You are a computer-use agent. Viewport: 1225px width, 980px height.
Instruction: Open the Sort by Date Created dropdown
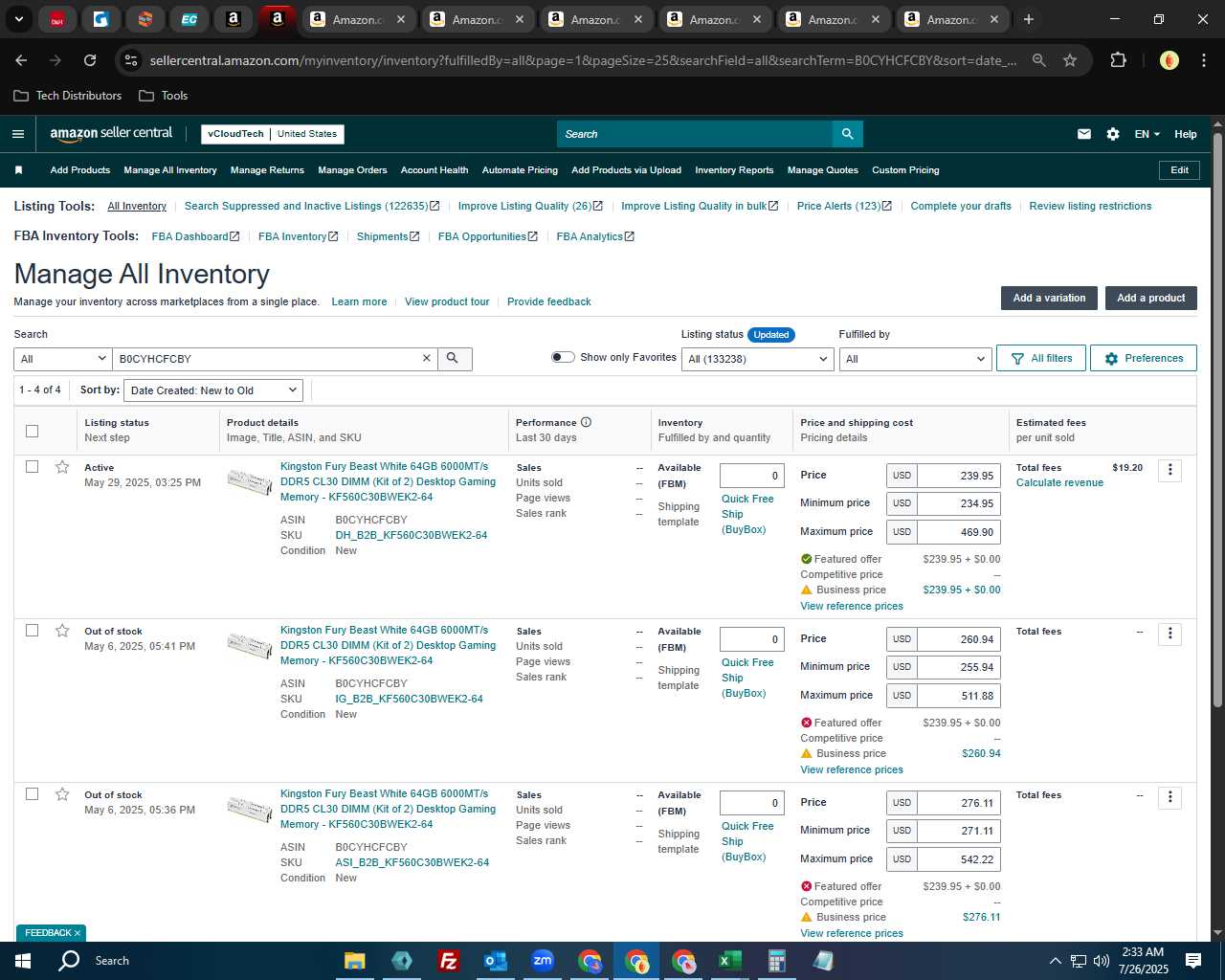click(214, 390)
